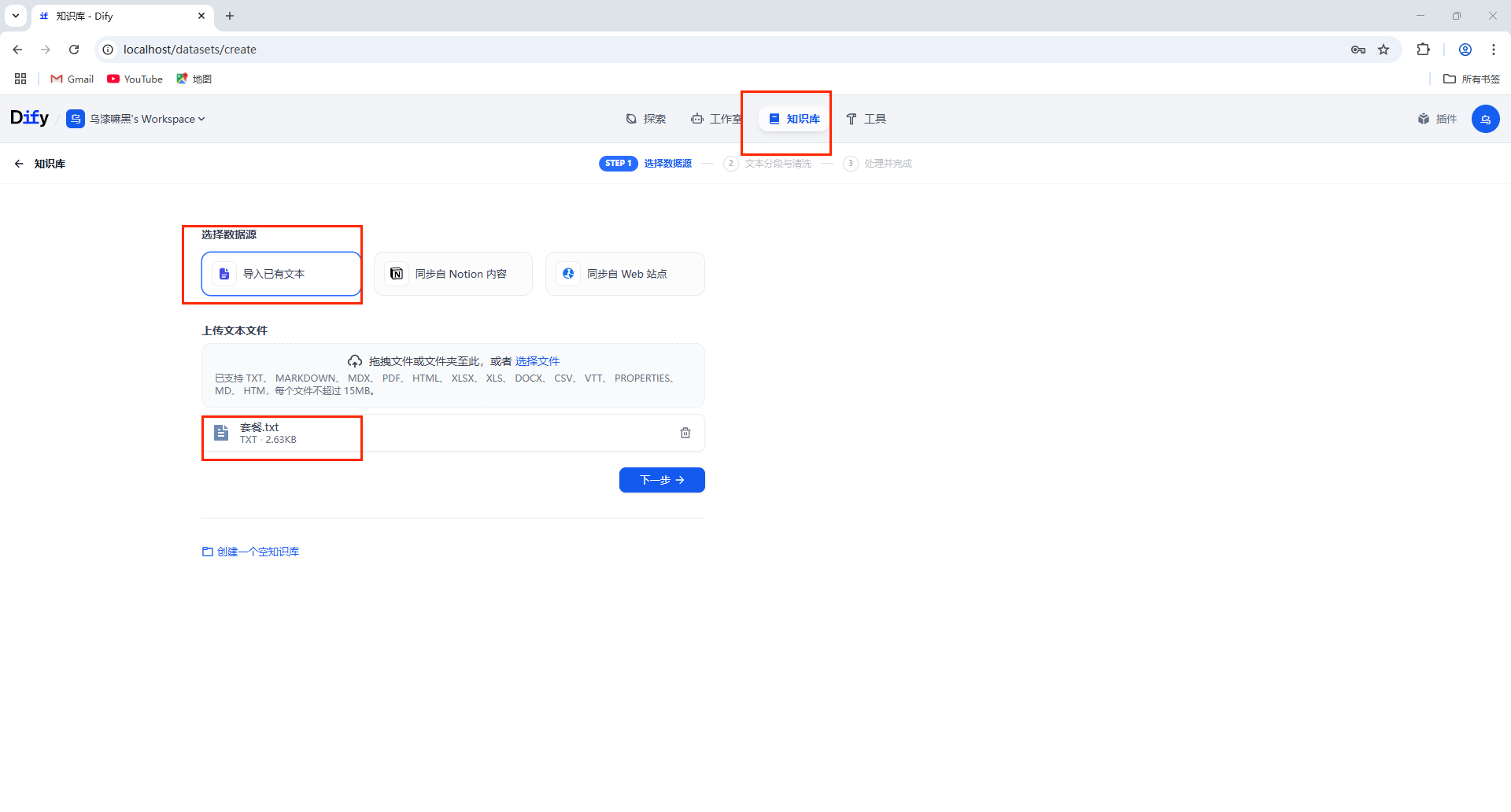
Task: Open the user avatar menu
Action: point(1485,119)
